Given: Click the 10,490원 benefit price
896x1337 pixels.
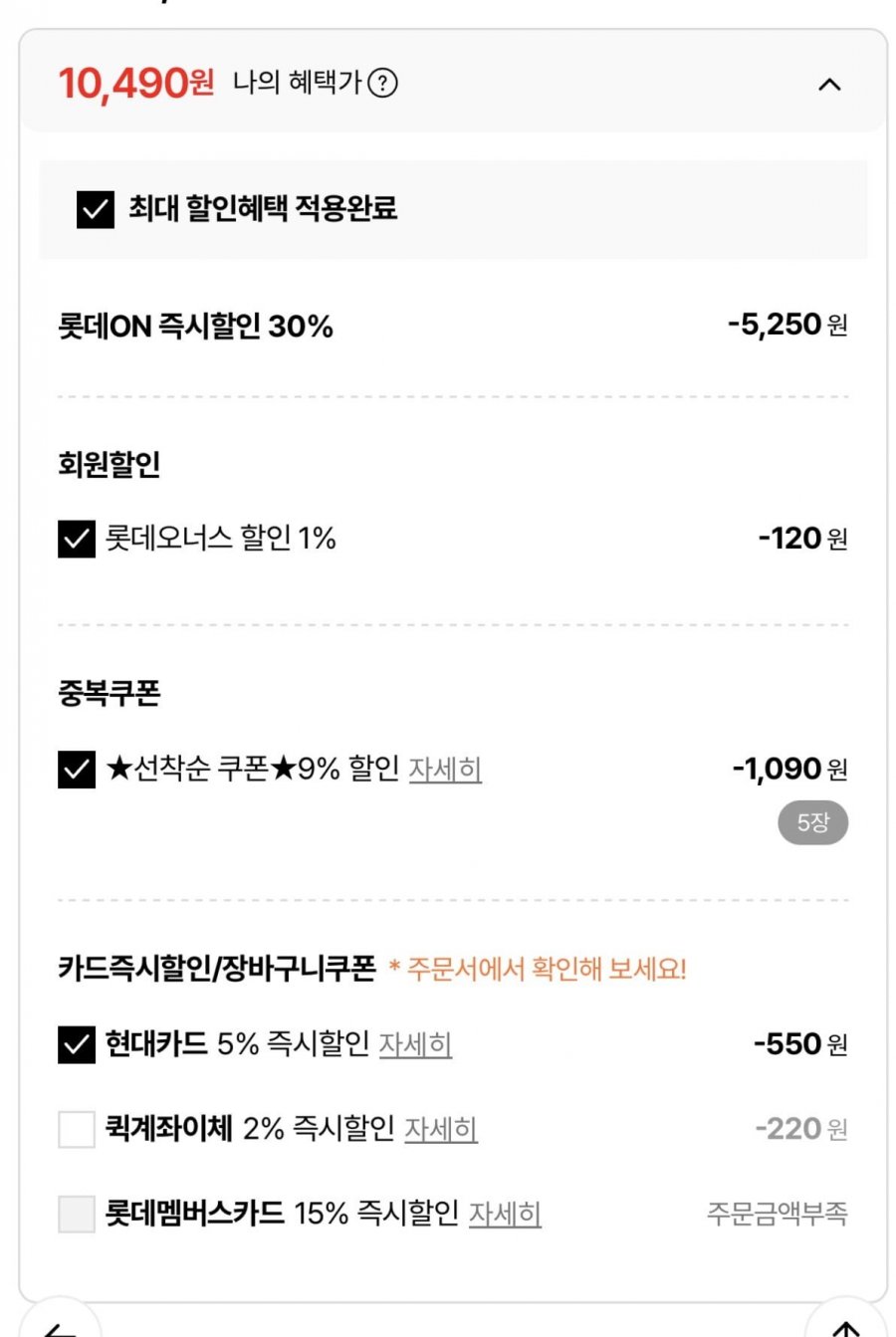Looking at the screenshot, I should [136, 84].
